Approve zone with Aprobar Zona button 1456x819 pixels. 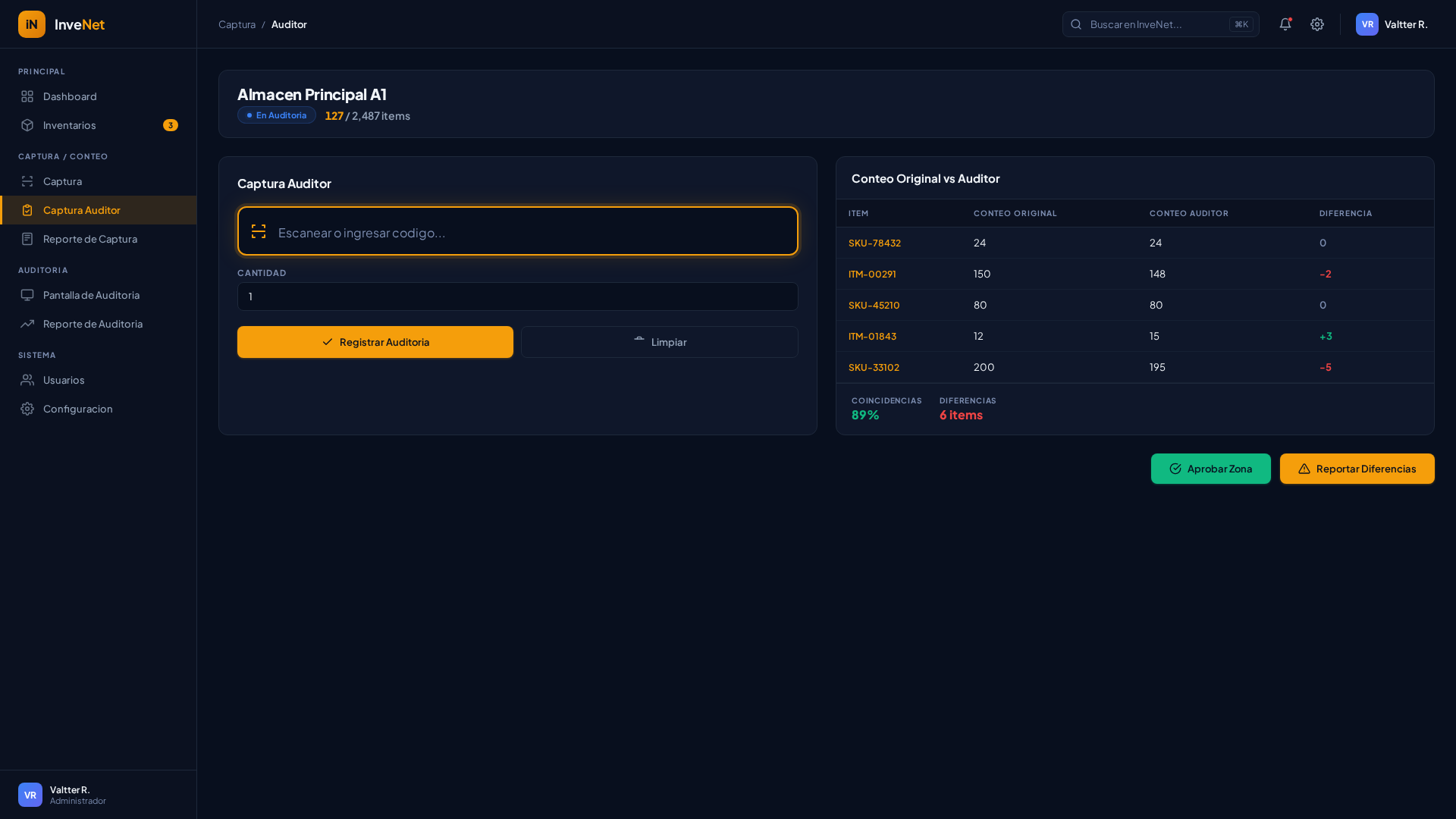point(1210,469)
